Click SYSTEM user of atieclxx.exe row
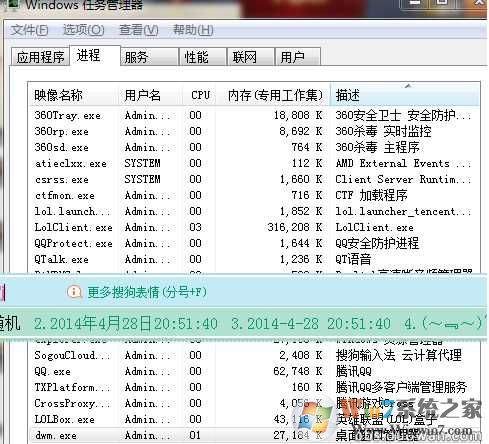The height and width of the screenshot is (444, 489). (x=142, y=163)
